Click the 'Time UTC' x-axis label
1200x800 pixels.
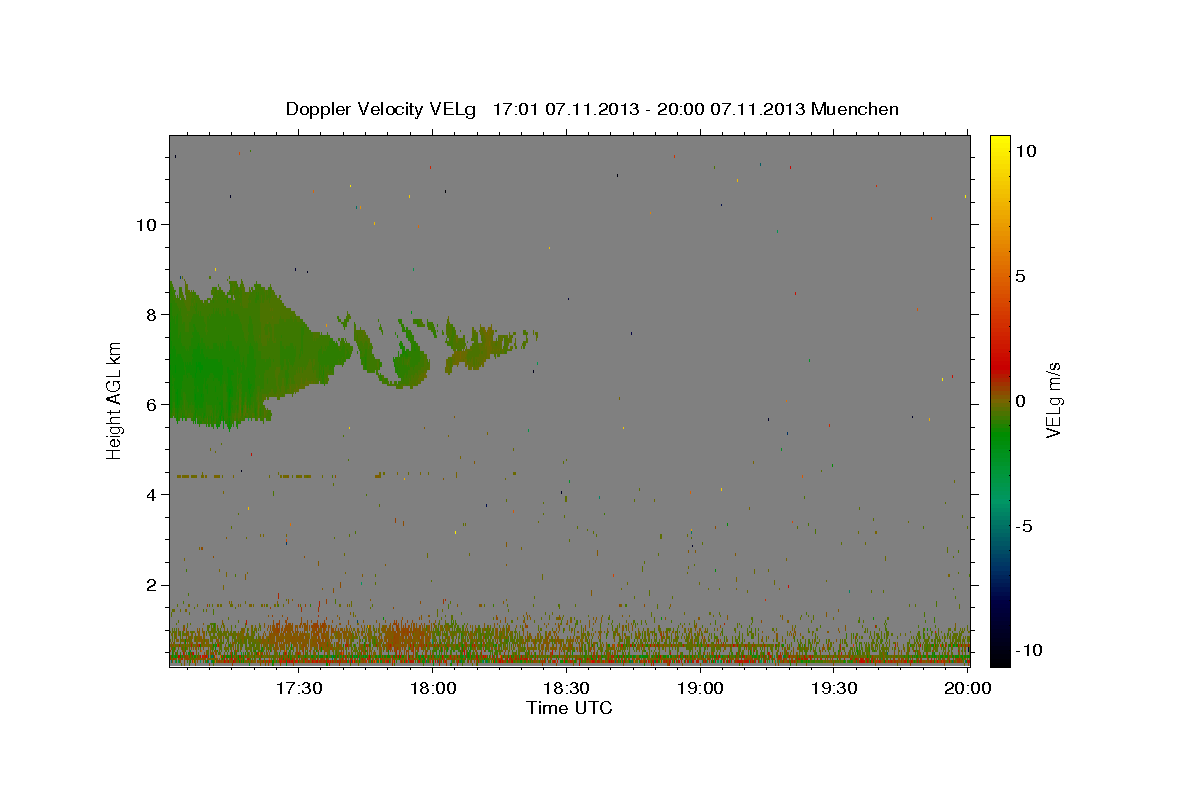[569, 708]
